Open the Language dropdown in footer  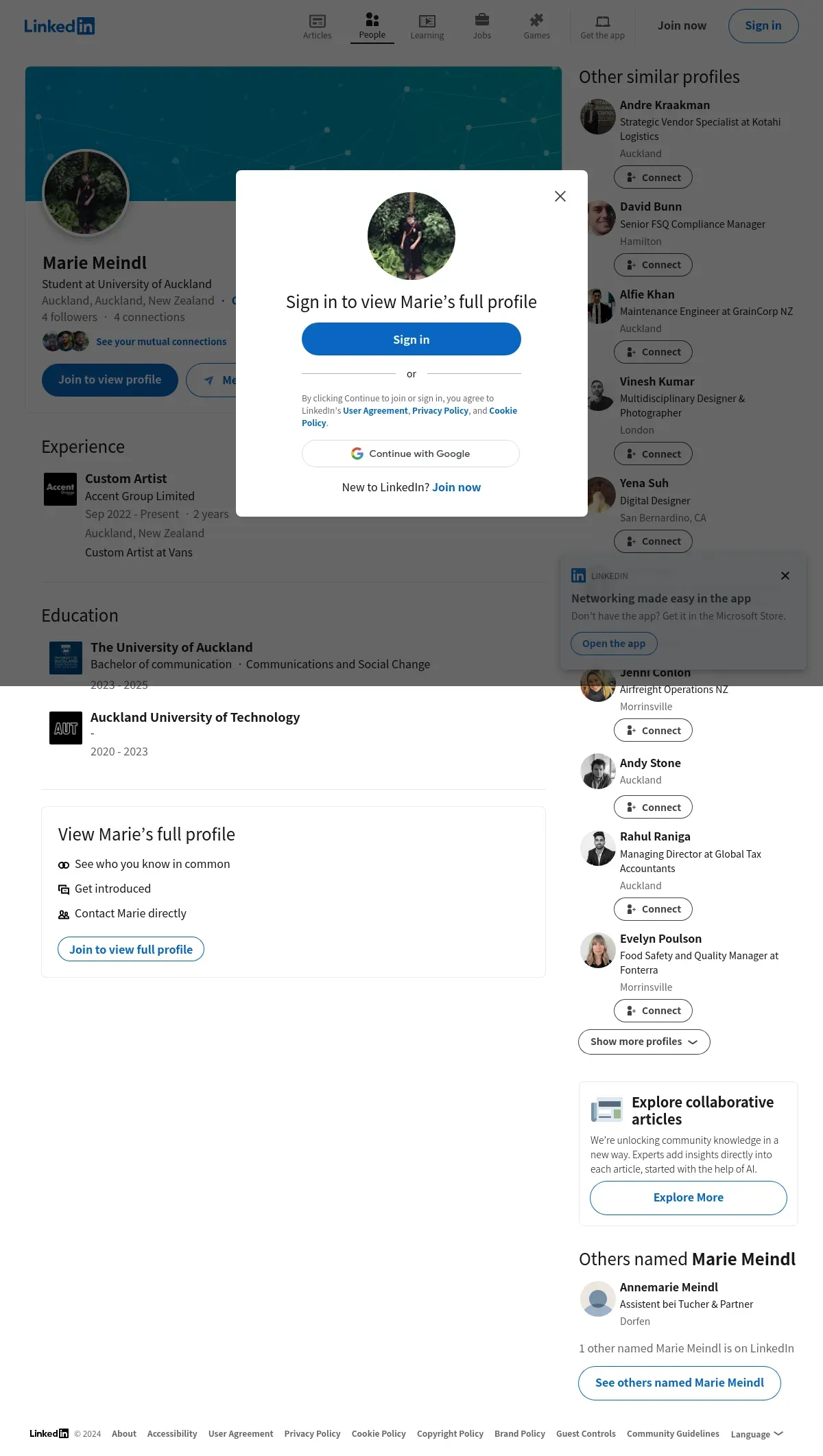[x=757, y=1434]
